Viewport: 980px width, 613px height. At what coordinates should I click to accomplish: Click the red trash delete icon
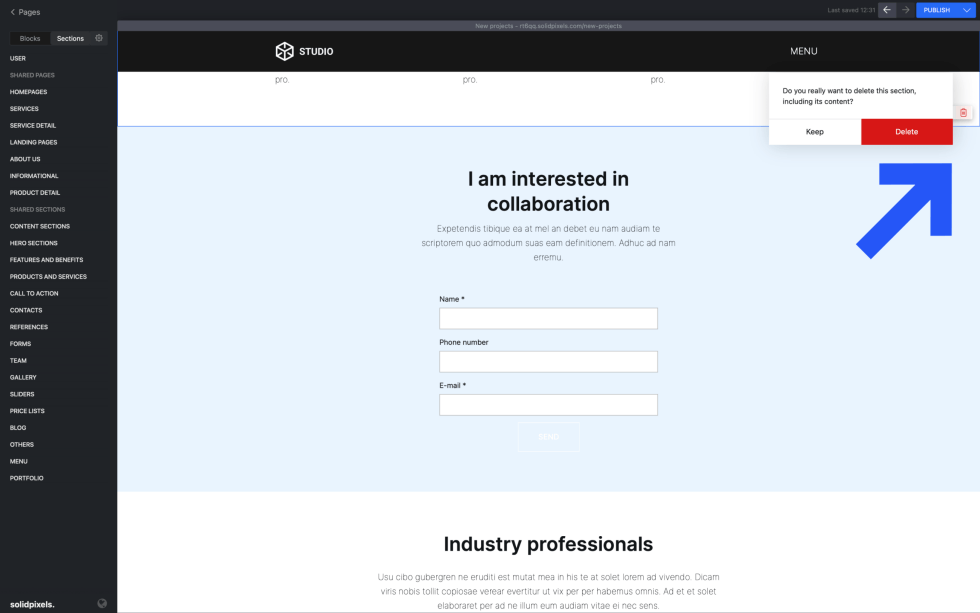point(963,112)
